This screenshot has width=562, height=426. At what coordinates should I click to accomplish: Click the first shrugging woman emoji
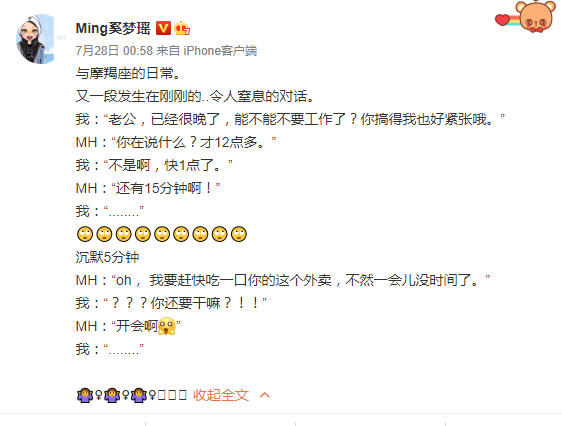click(x=85, y=395)
